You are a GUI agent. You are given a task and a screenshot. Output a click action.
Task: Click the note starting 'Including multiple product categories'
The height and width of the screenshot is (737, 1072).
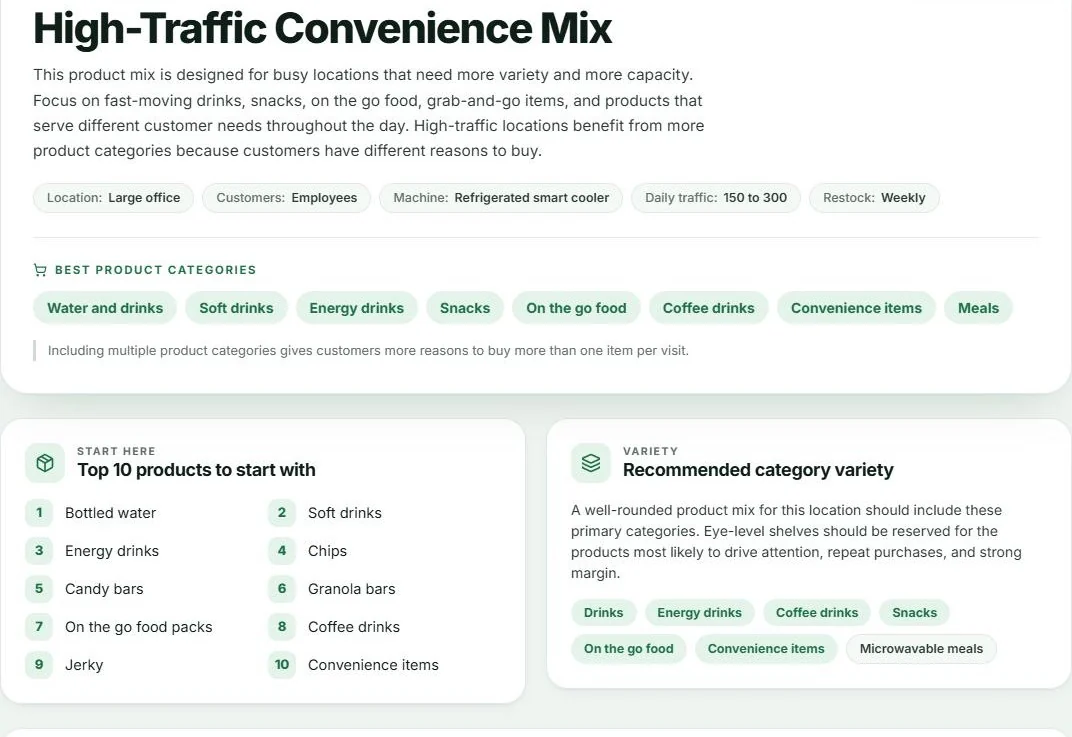click(x=368, y=351)
